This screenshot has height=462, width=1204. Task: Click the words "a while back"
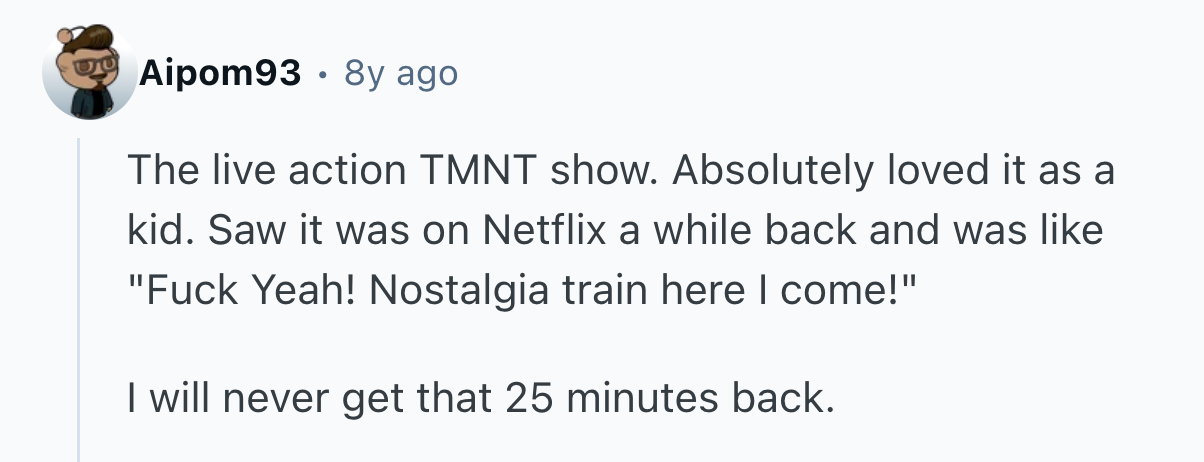(740, 231)
